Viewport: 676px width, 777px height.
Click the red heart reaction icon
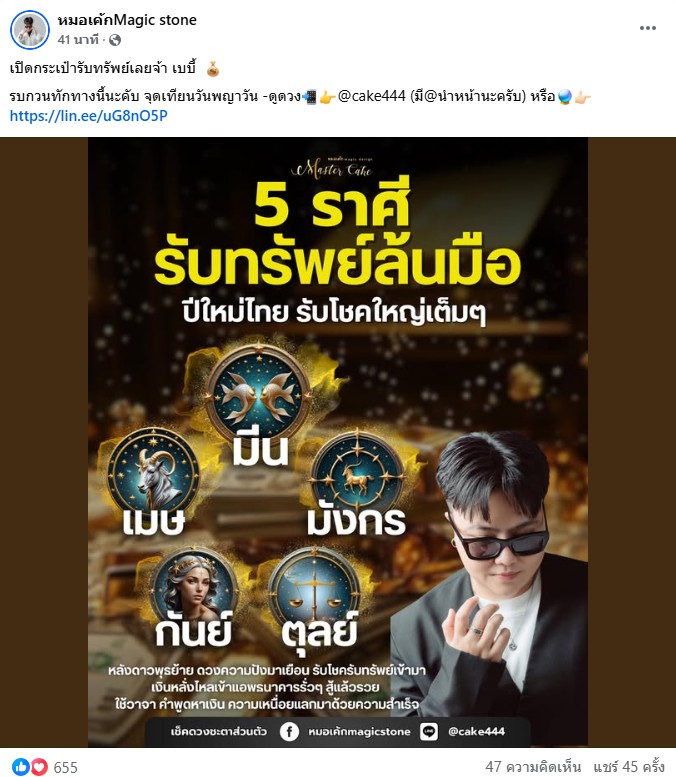click(x=40, y=767)
